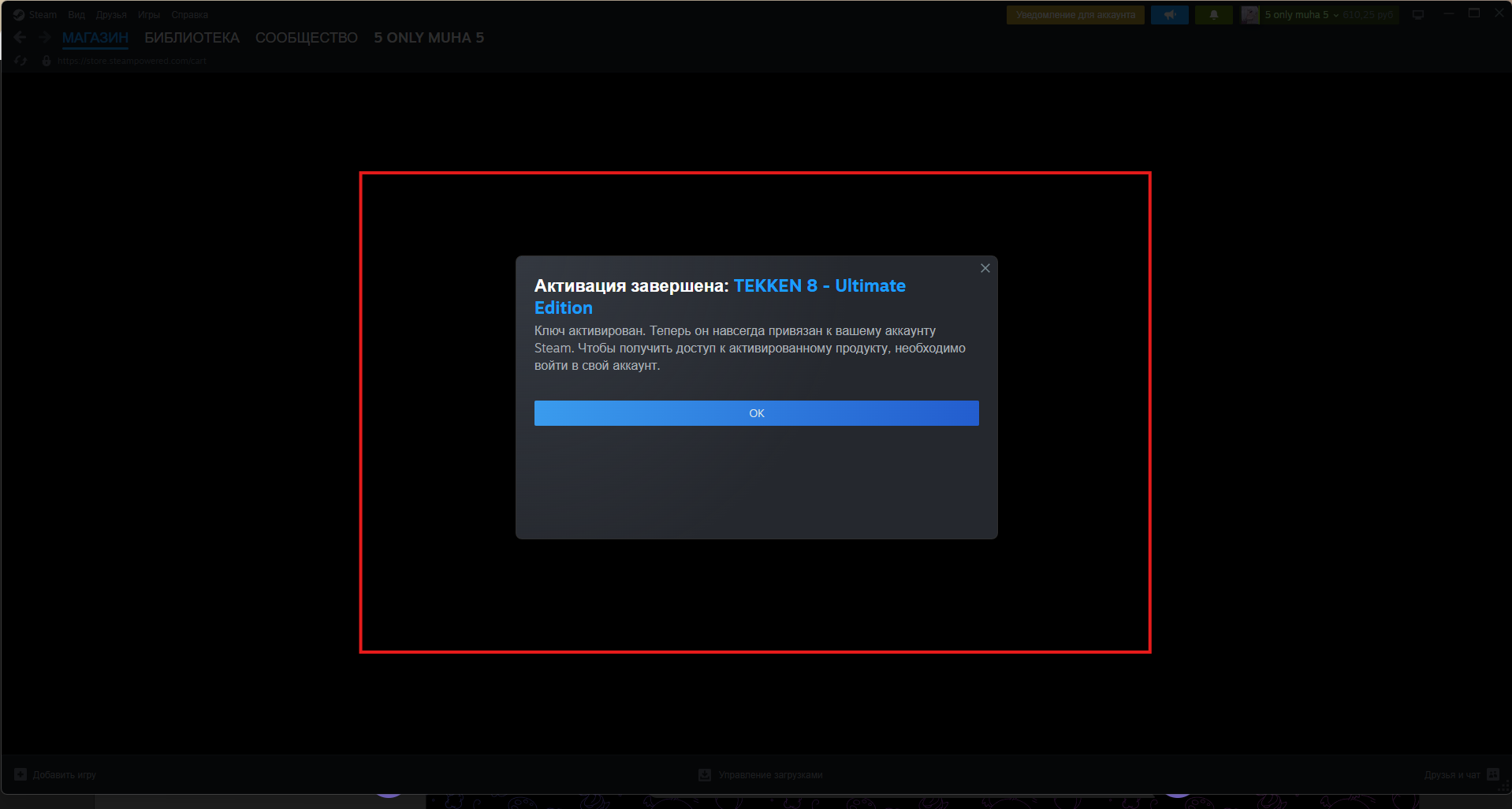Reload the store page
This screenshot has width=1512, height=809.
coord(20,61)
